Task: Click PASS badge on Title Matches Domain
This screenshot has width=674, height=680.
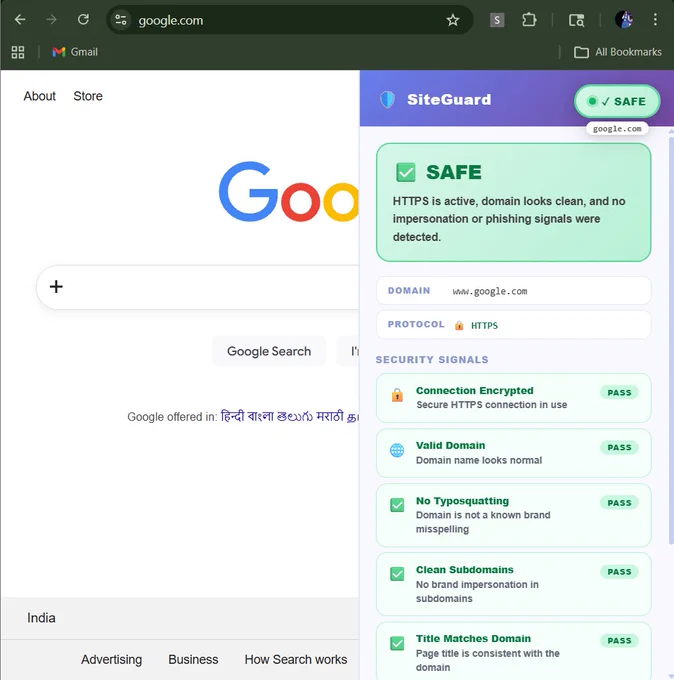Action: [x=619, y=641]
